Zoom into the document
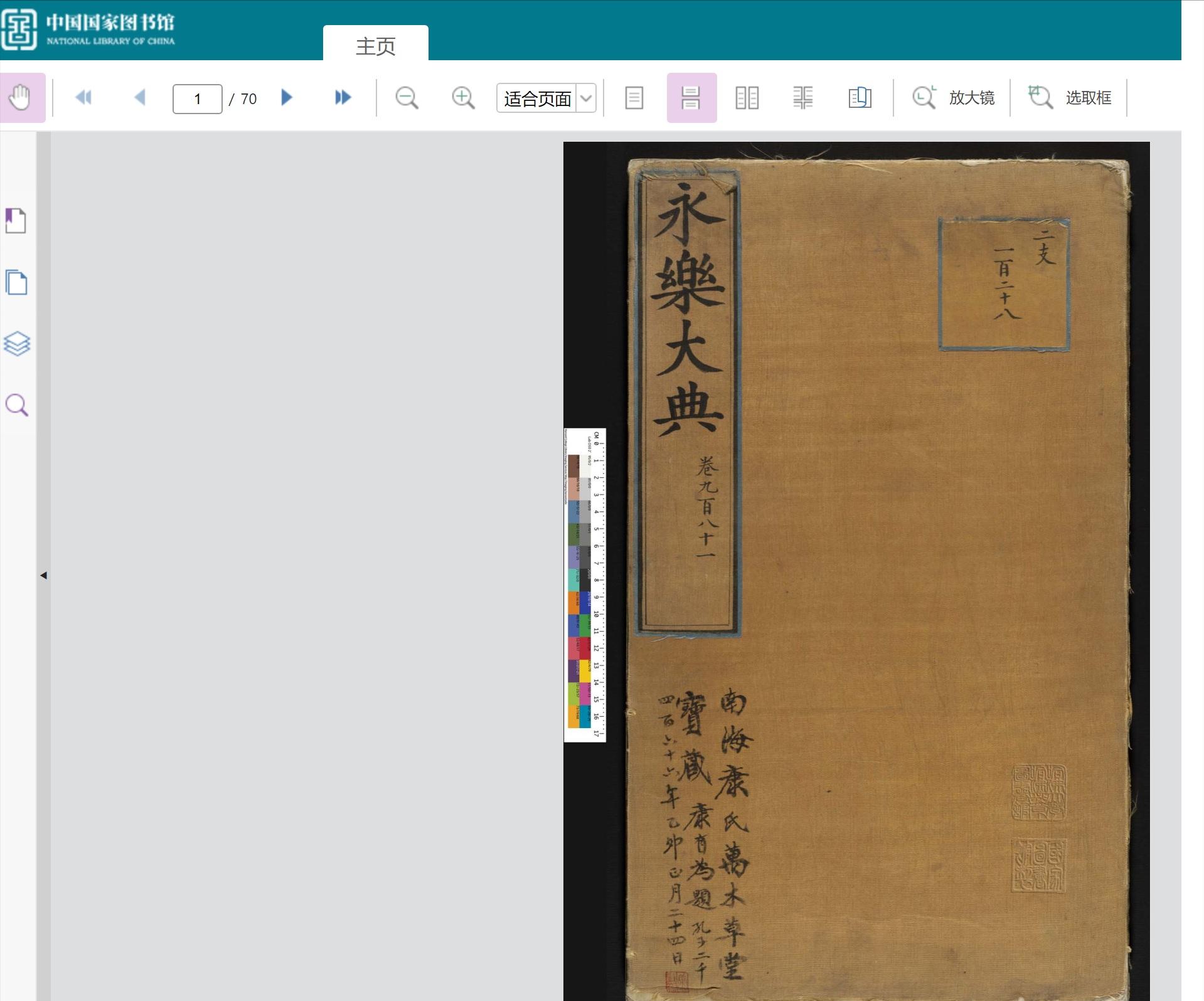Image resolution: width=1204 pixels, height=1001 pixels. (463, 98)
